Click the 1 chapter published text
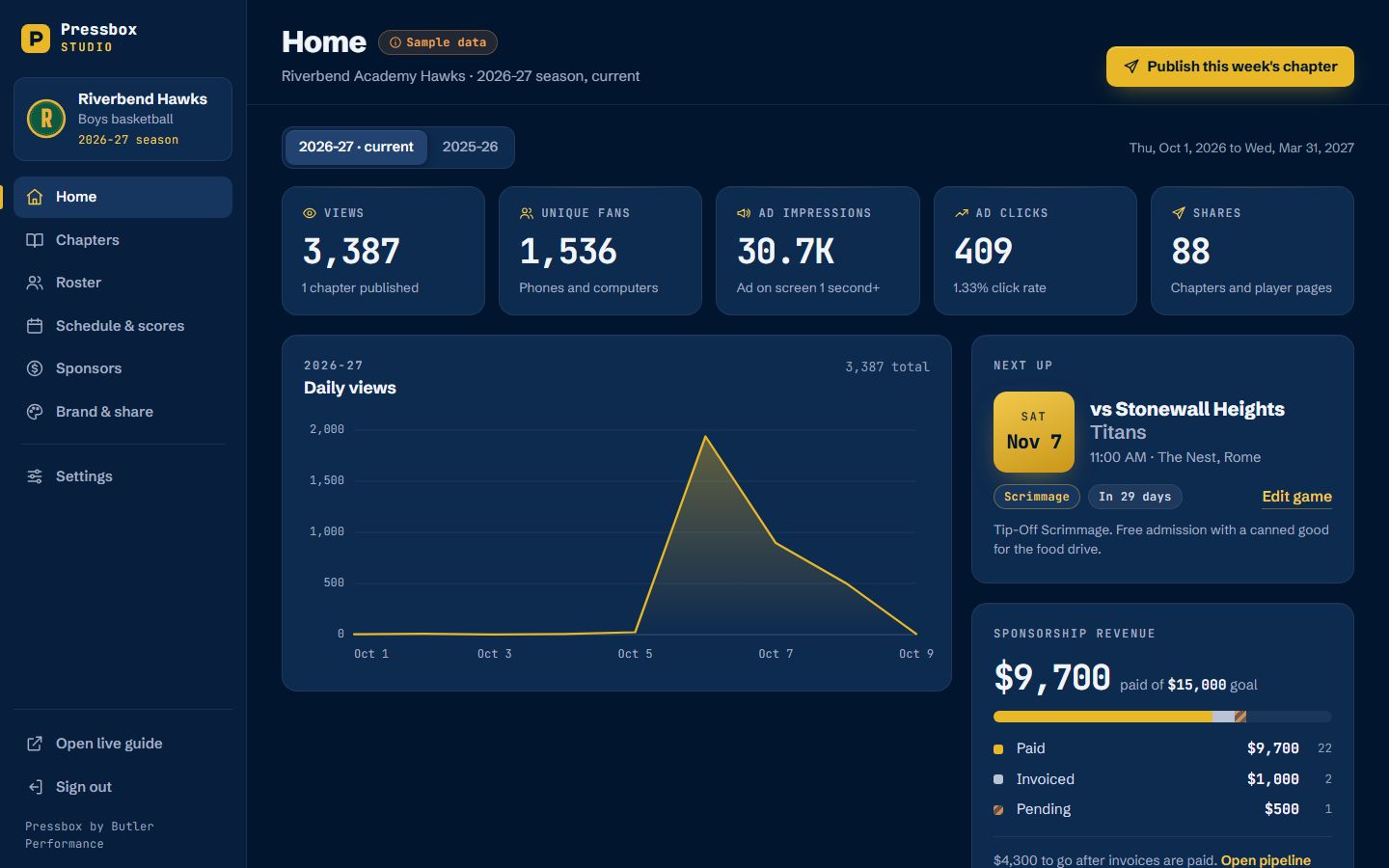This screenshot has width=1389, height=868. coord(360,287)
